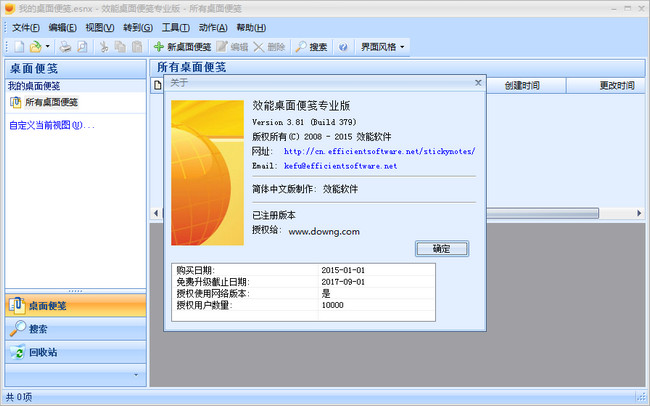Open the 工具(T) menu
The height and width of the screenshot is (406, 650).
(x=176, y=27)
